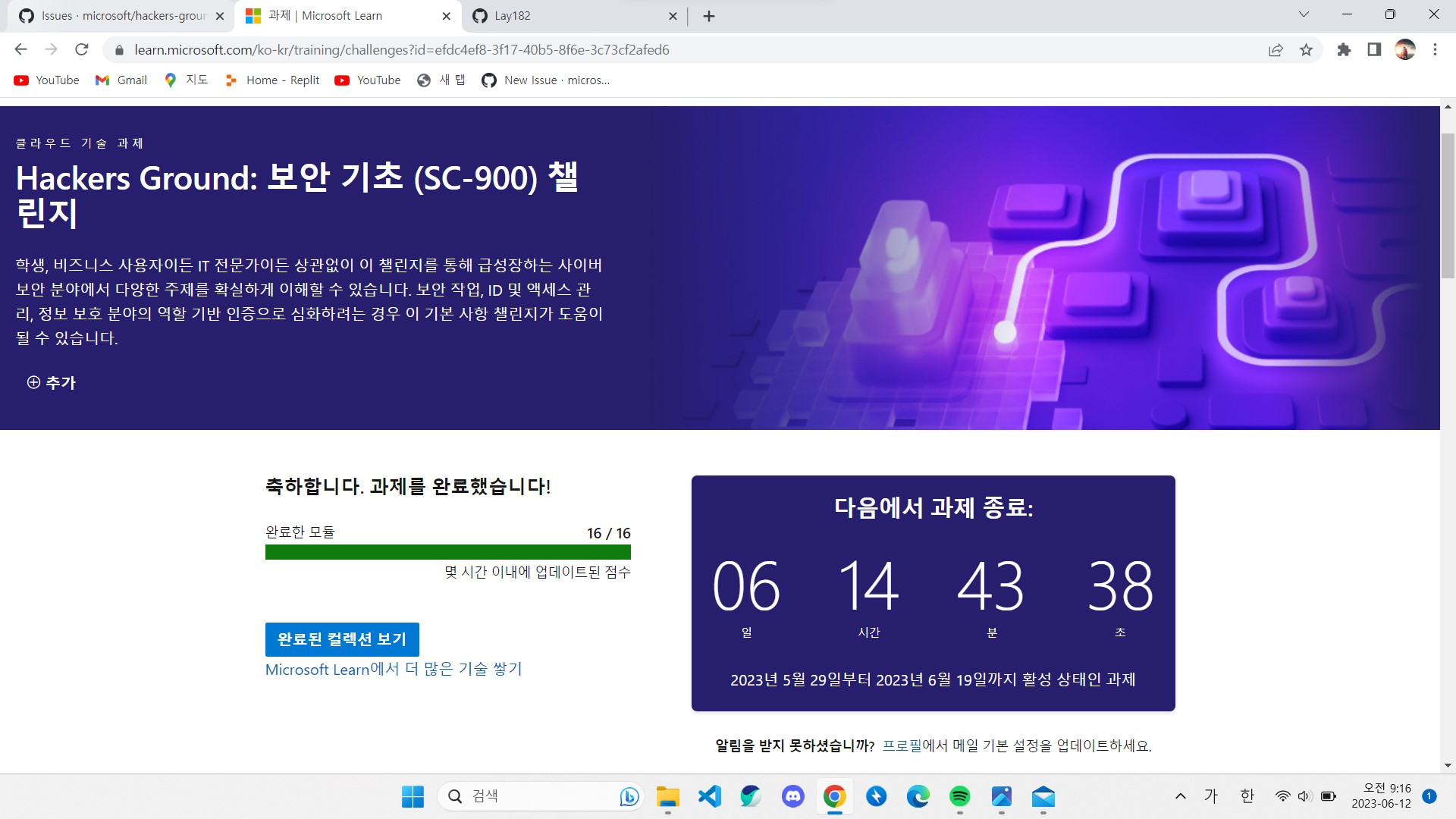
Task: Launch Visual Studio Code from the taskbar
Action: tap(709, 796)
